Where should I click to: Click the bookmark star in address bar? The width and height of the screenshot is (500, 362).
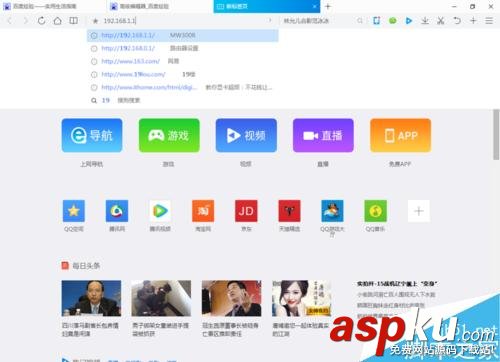pos(95,21)
